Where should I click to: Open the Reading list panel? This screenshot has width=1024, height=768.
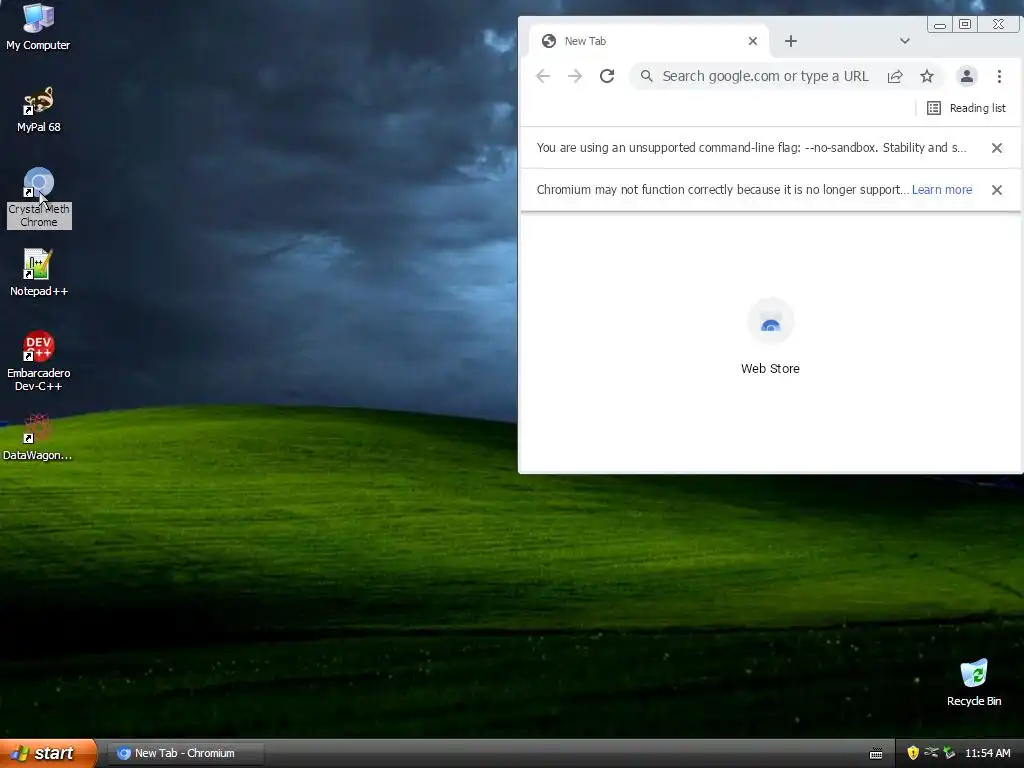pos(967,108)
